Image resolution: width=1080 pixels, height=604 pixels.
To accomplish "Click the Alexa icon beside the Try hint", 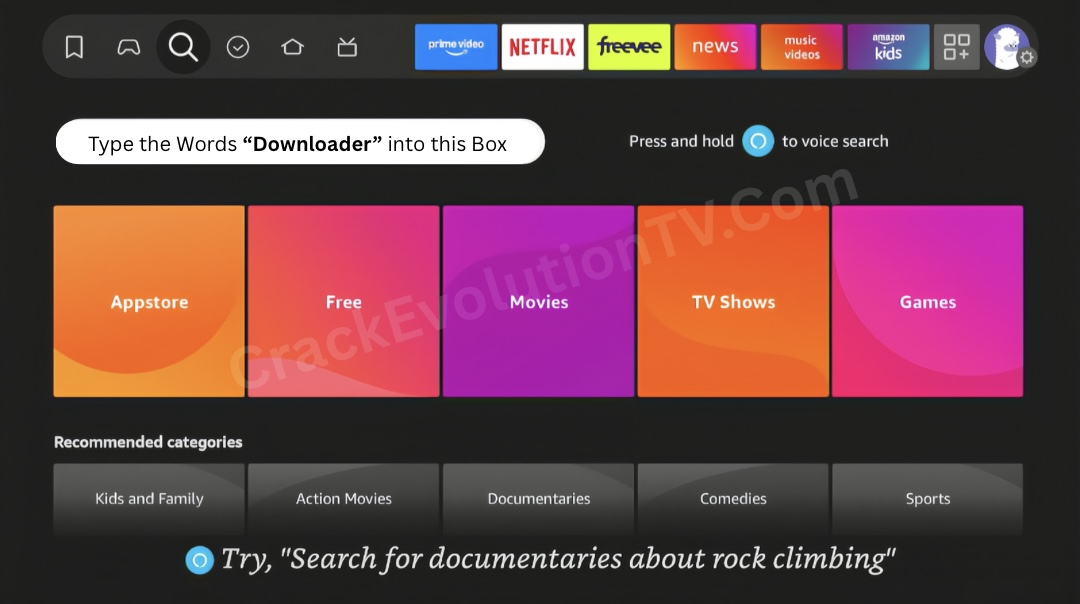I will point(200,560).
